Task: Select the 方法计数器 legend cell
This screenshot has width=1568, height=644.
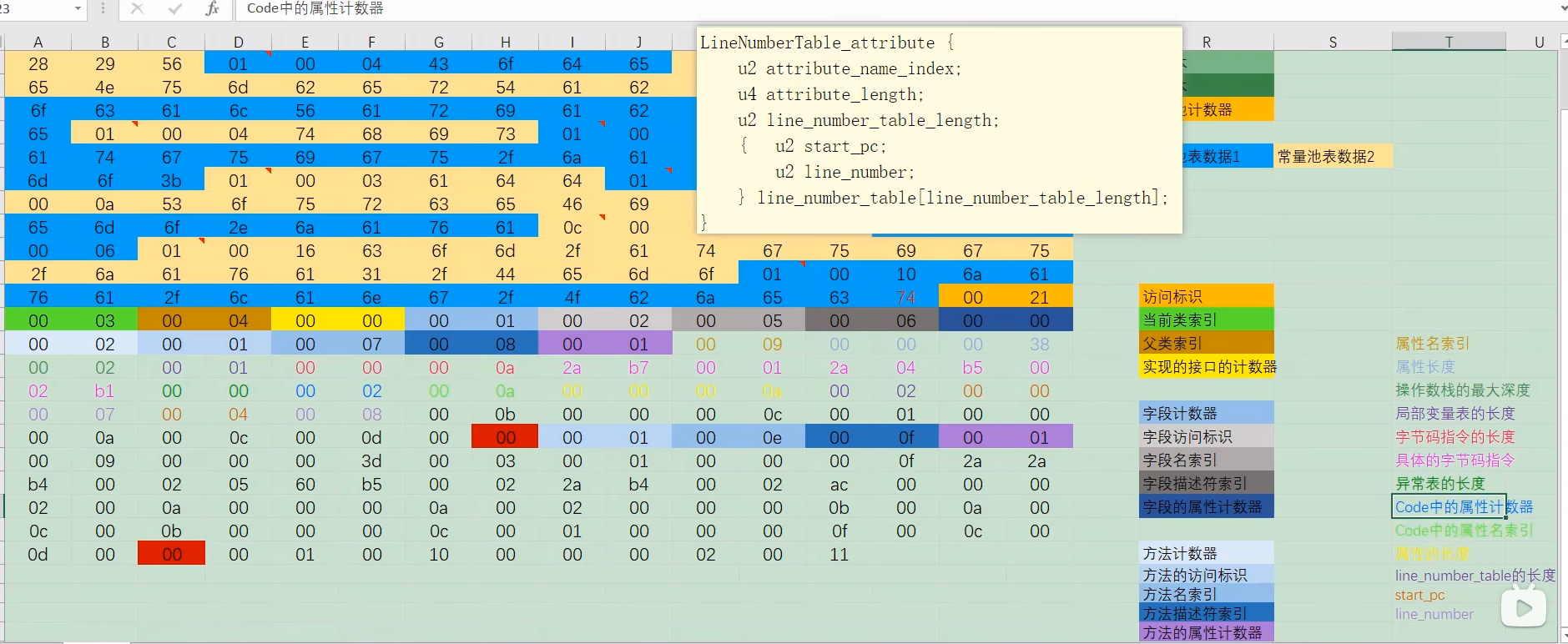Action: 1207,553
